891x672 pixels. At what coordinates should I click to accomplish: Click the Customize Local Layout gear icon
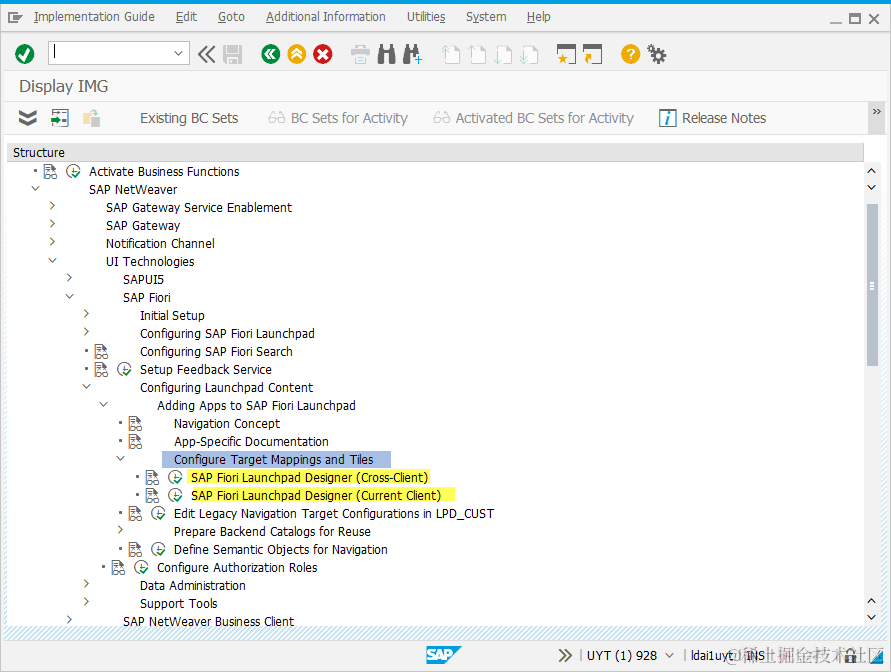pyautogui.click(x=657, y=55)
